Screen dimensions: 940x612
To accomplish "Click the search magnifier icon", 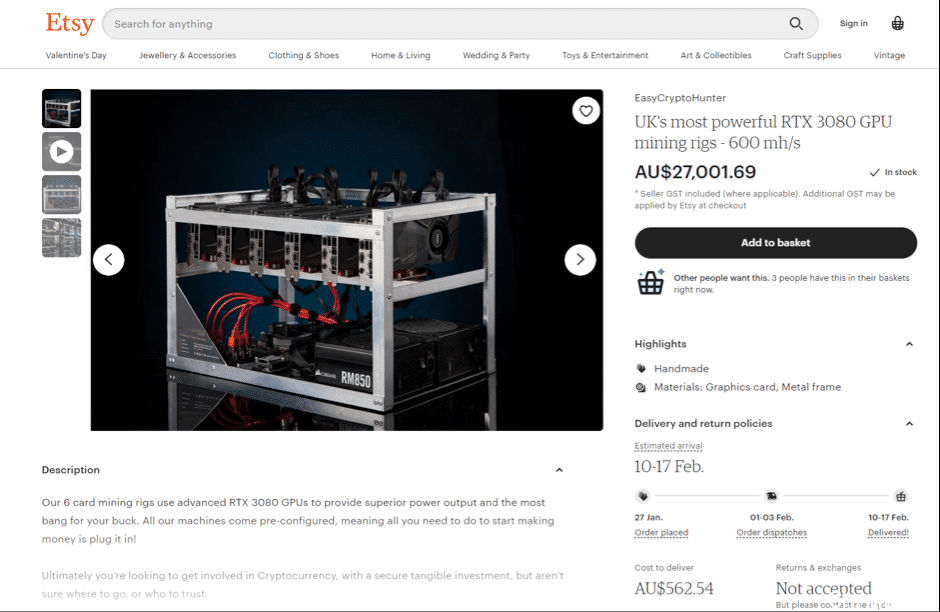I will [796, 23].
